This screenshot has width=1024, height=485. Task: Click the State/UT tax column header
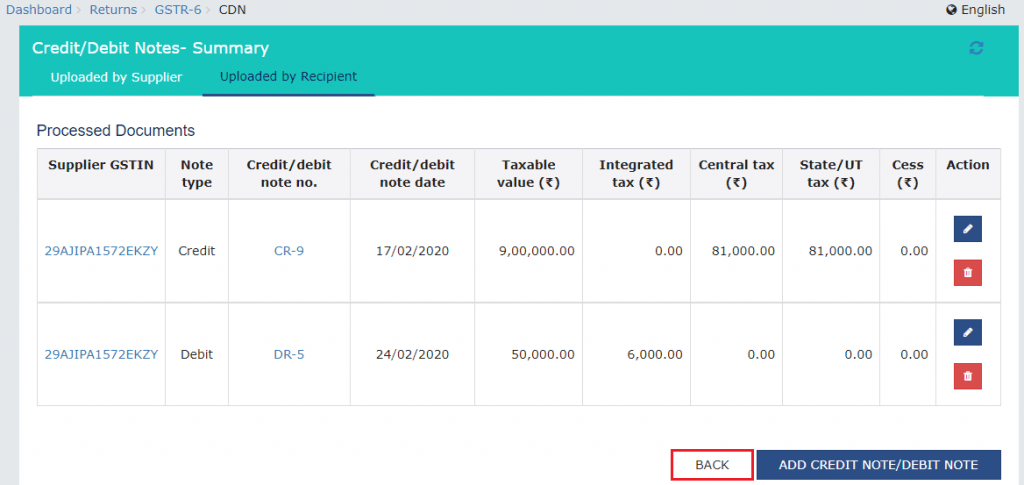pos(831,174)
